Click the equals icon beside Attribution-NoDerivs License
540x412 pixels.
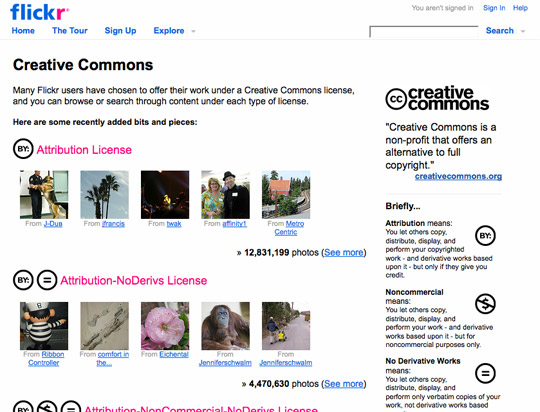click(x=47, y=280)
